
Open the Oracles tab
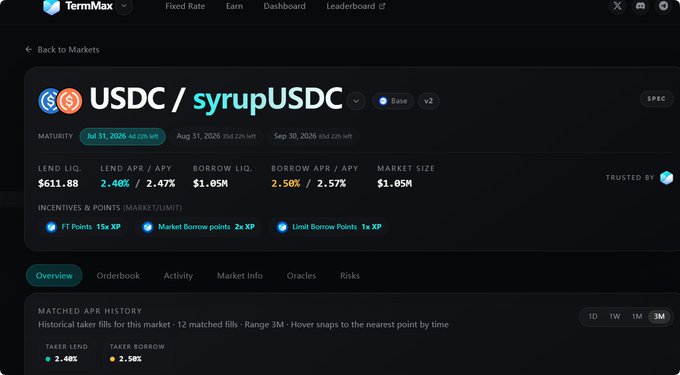(301, 276)
